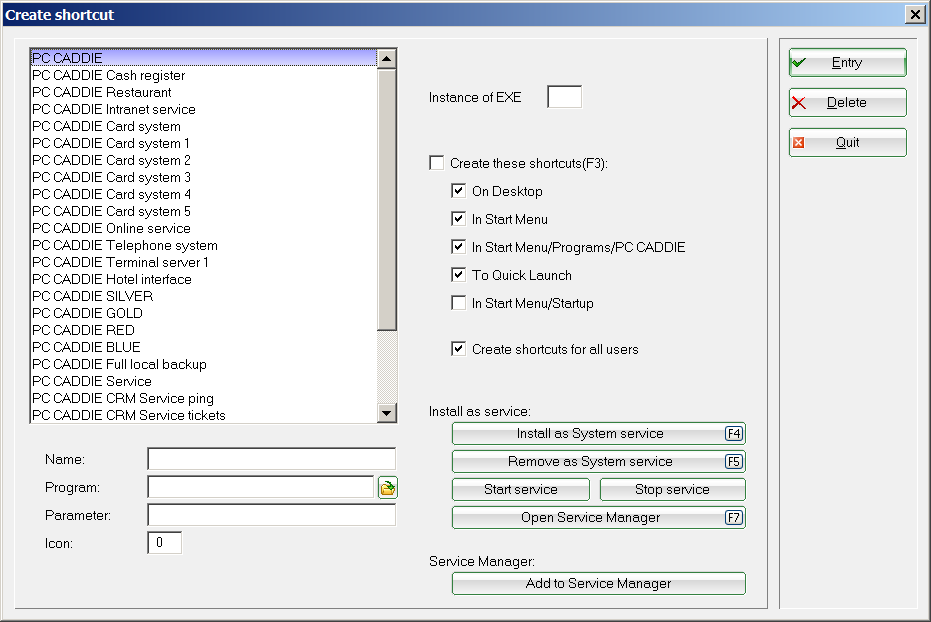Select PC CADDIE RED entry
This screenshot has width=931, height=622.
[204, 331]
